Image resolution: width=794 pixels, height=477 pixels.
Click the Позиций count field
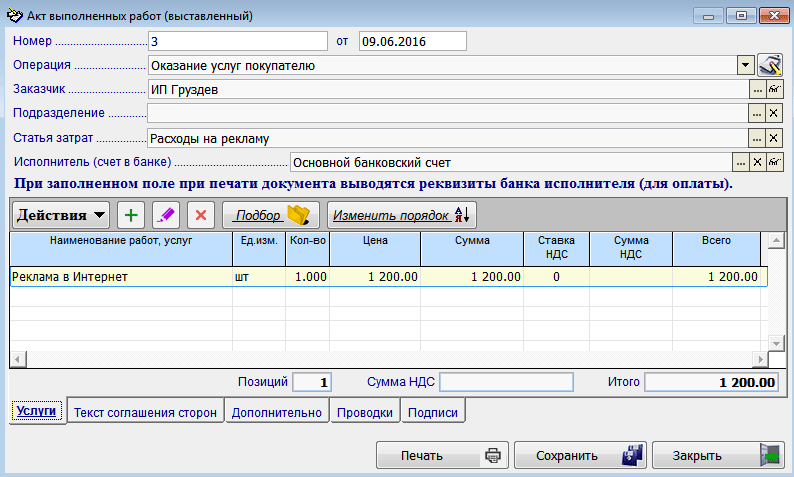(312, 382)
